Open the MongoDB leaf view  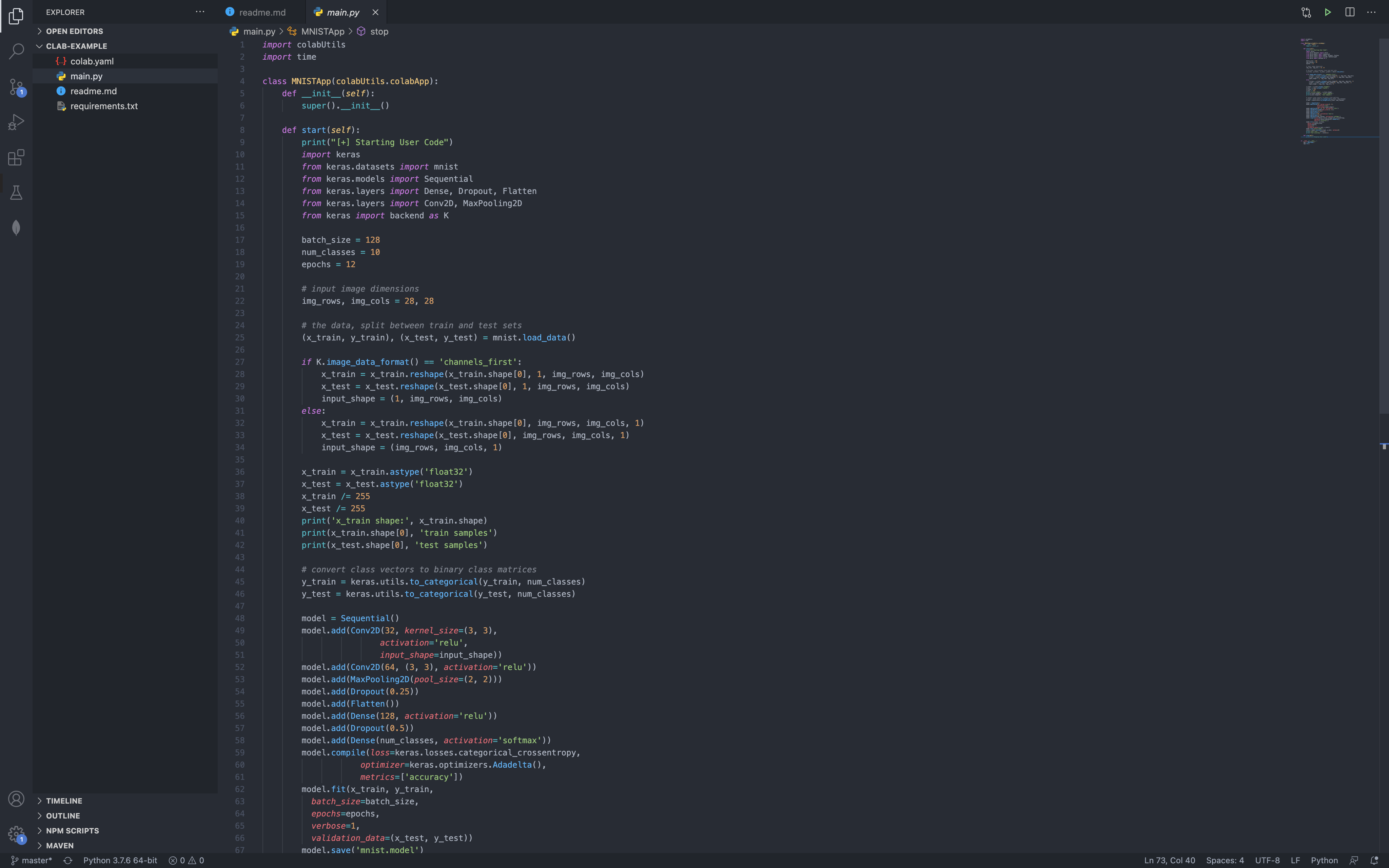coord(16,228)
